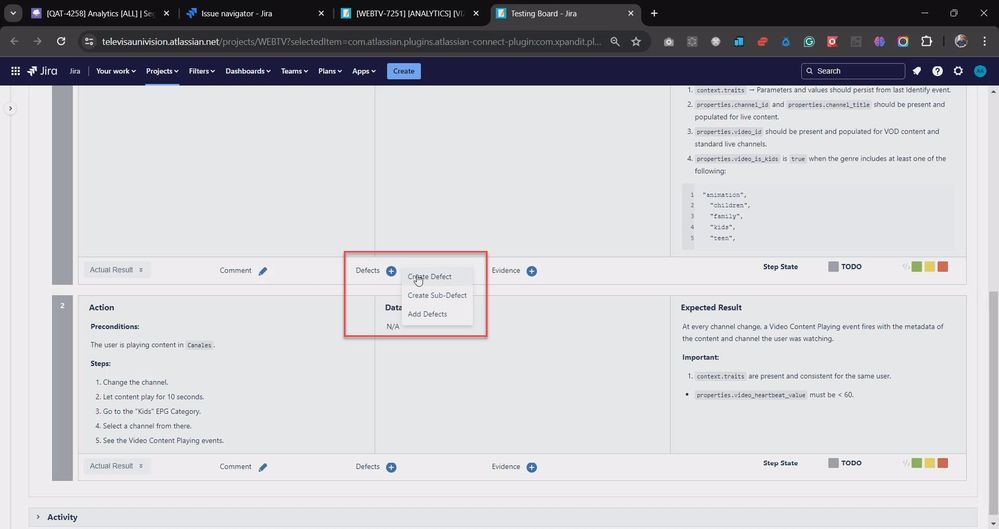
Task: Close the Issue navigator tab
Action: 320,13
